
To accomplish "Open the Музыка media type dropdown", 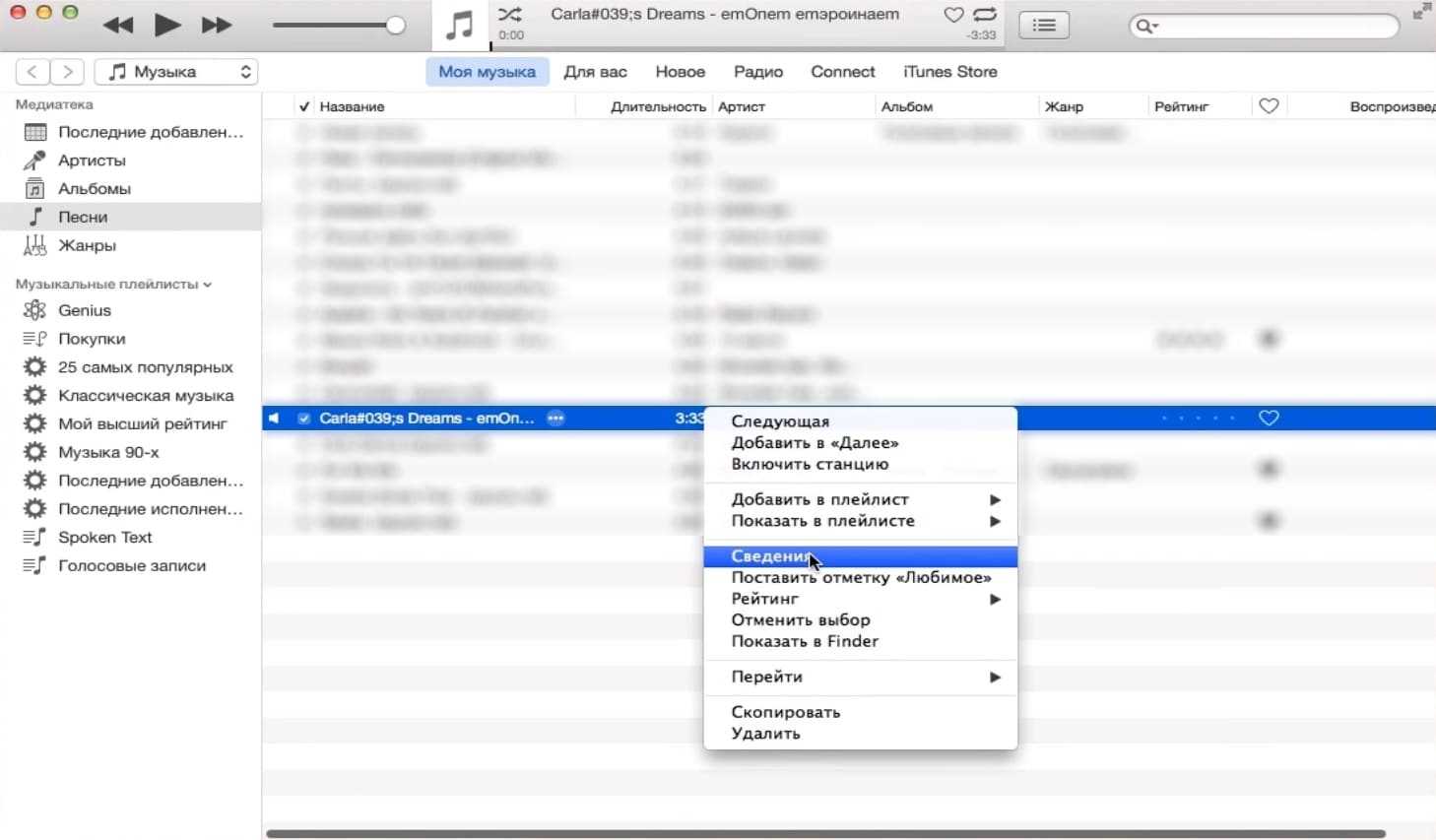I will (x=176, y=72).
